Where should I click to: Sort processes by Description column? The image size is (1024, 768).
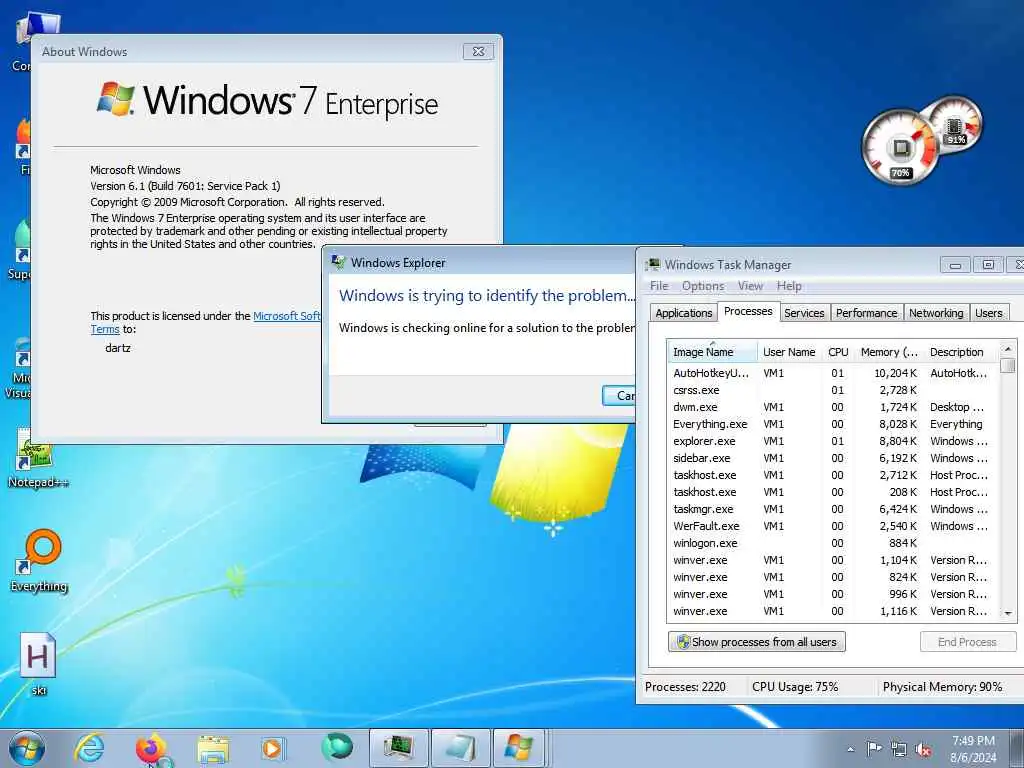pyautogui.click(x=961, y=352)
